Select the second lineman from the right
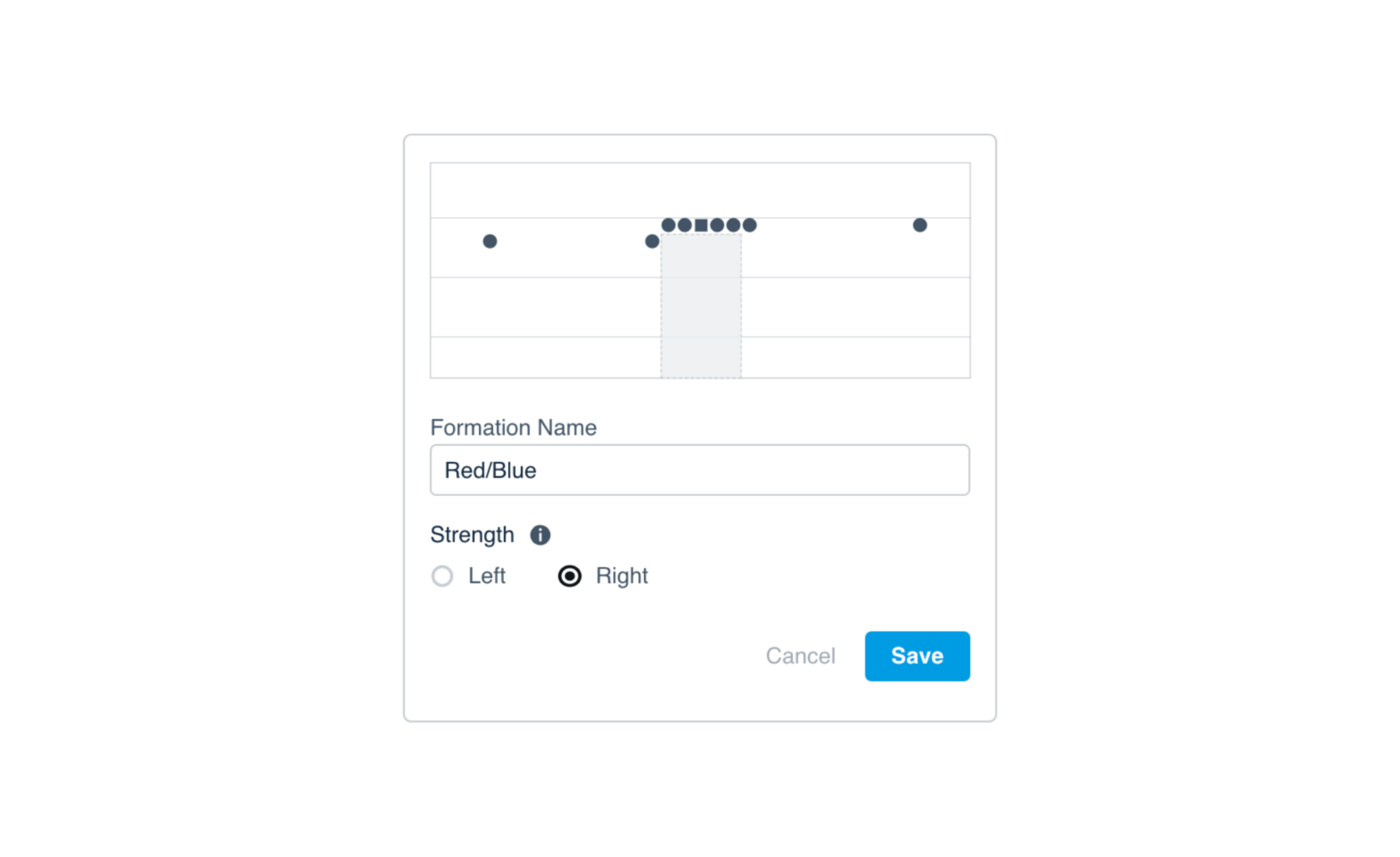The image size is (1400, 857). pyautogui.click(x=733, y=226)
